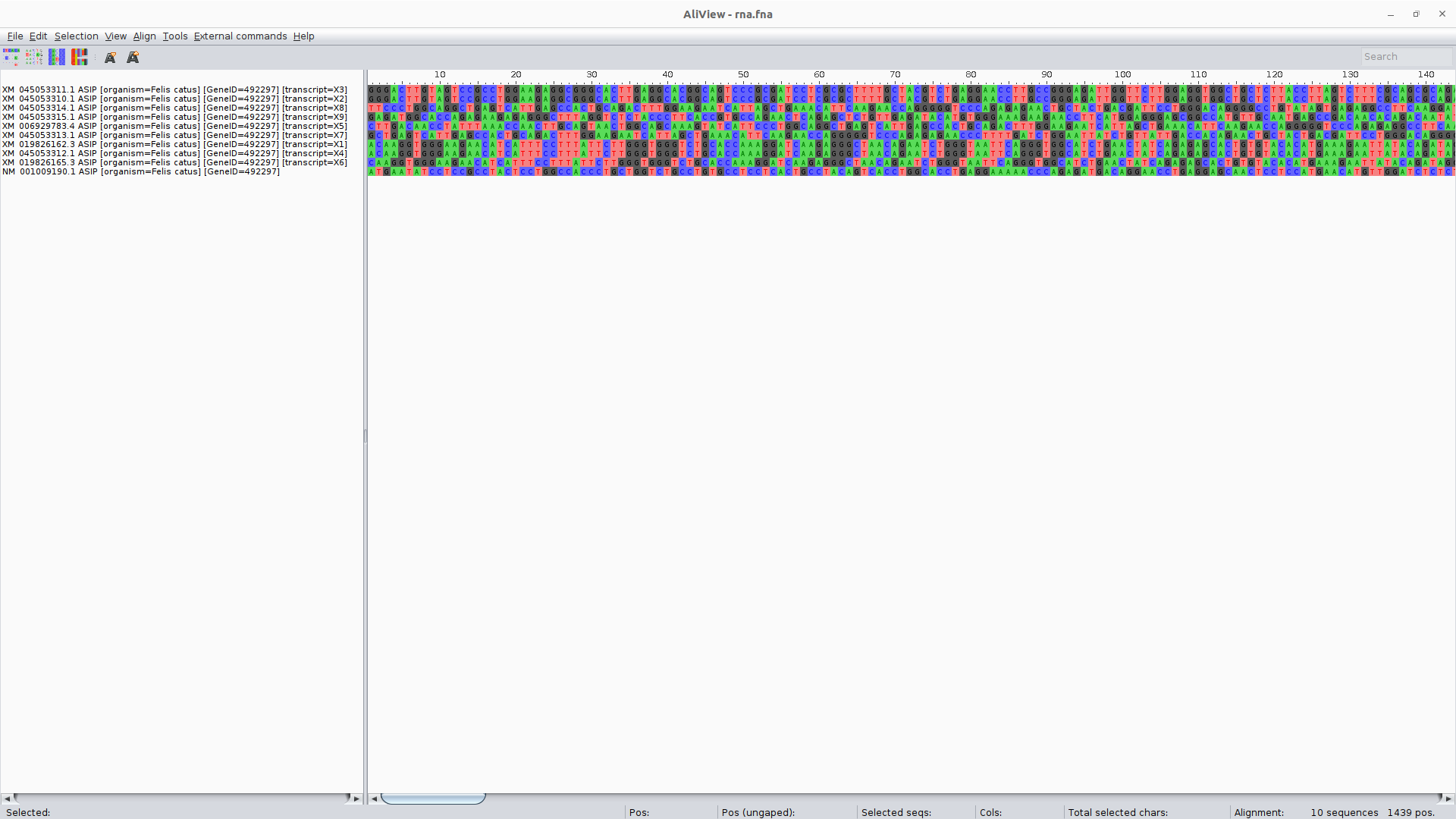Open the Align menu
Image resolution: width=1456 pixels, height=819 pixels.
click(x=144, y=36)
